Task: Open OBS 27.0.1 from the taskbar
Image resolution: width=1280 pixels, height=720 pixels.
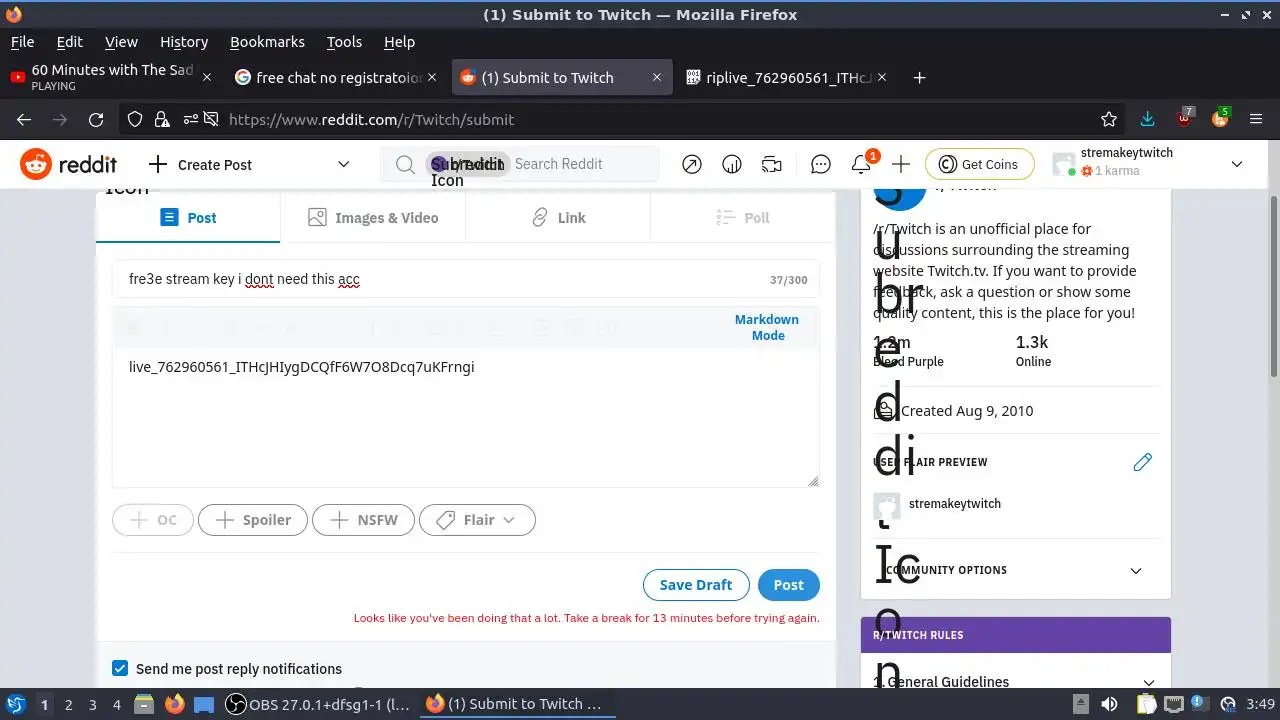Action: 318,704
